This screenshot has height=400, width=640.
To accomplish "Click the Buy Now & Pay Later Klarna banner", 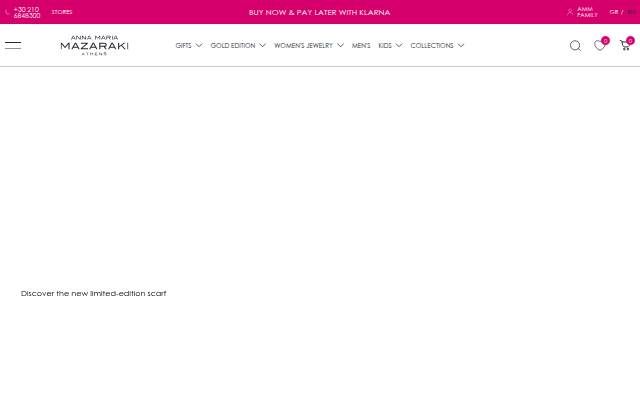I will tap(320, 12).
